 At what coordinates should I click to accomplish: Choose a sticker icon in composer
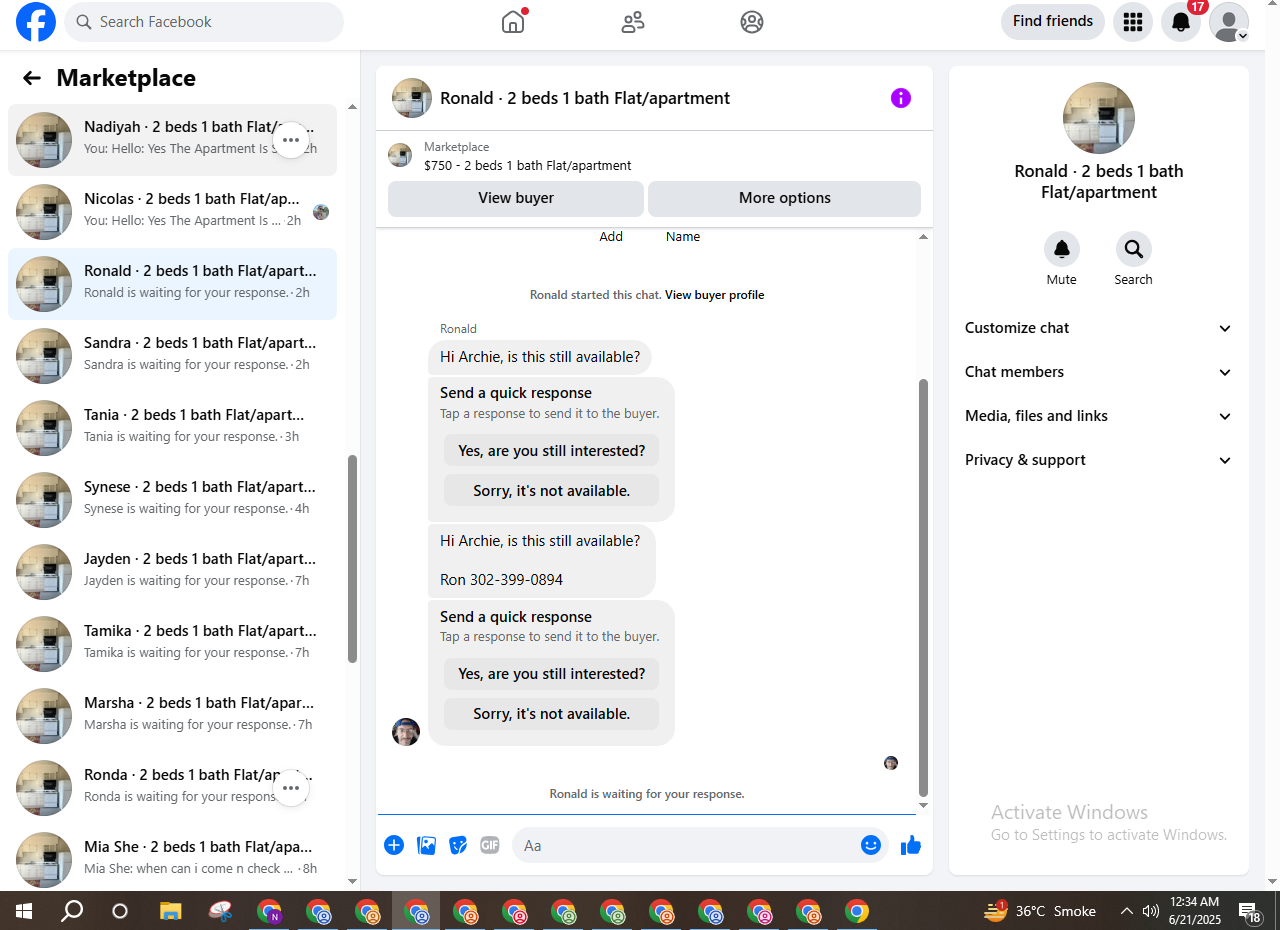458,846
